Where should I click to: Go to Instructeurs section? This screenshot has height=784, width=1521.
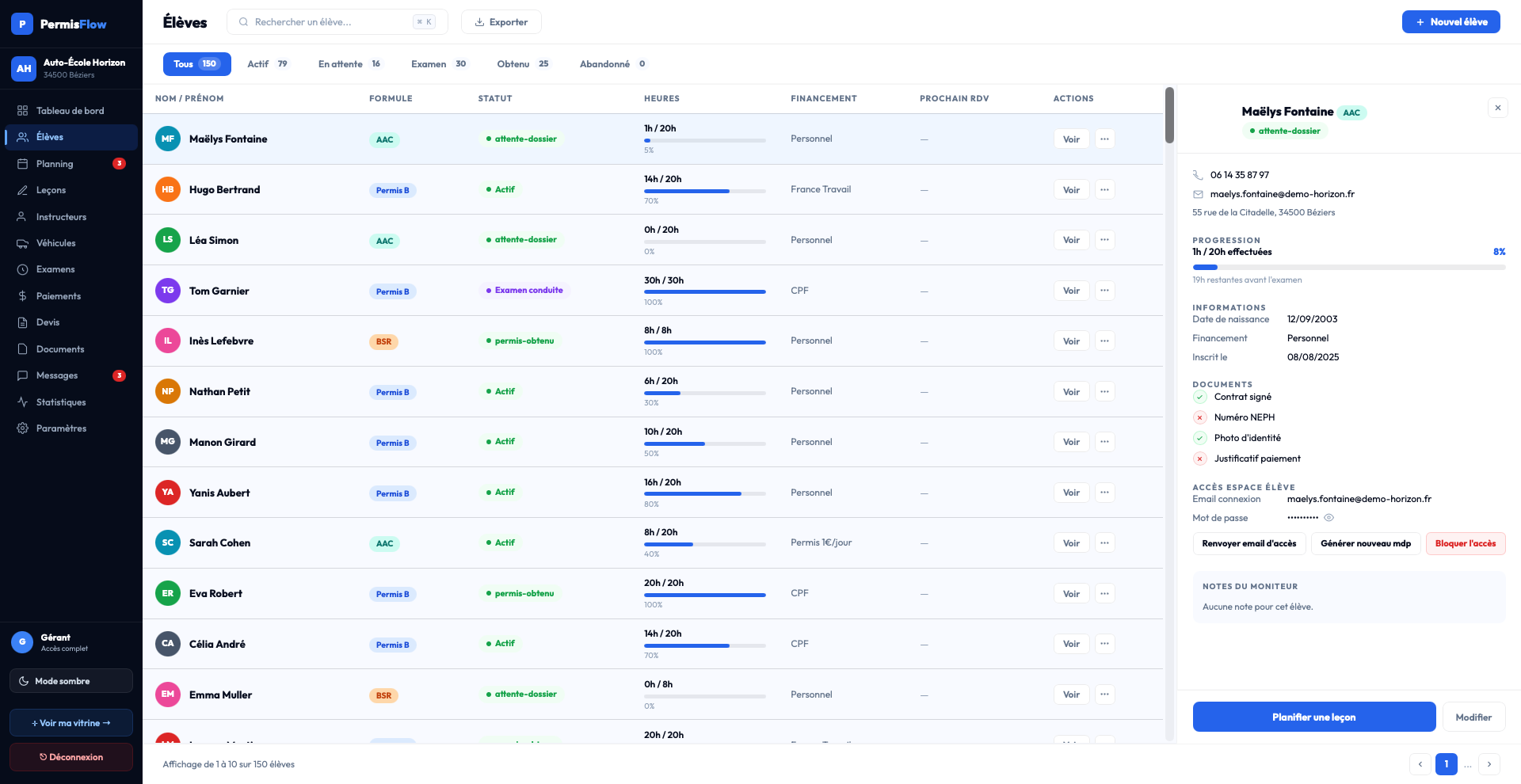[71, 217]
